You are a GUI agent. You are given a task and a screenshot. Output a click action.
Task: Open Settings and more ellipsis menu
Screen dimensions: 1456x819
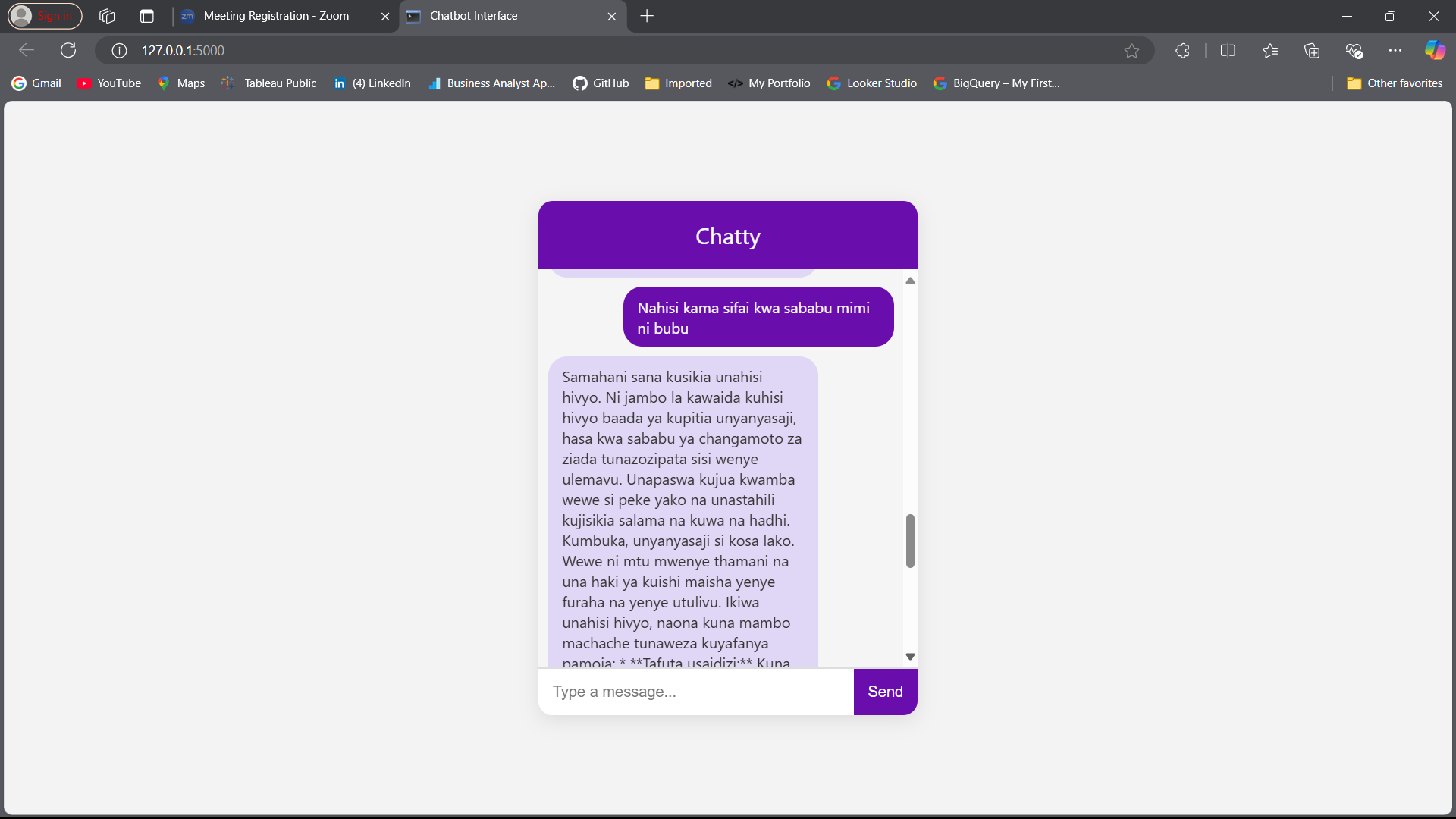pyautogui.click(x=1395, y=50)
